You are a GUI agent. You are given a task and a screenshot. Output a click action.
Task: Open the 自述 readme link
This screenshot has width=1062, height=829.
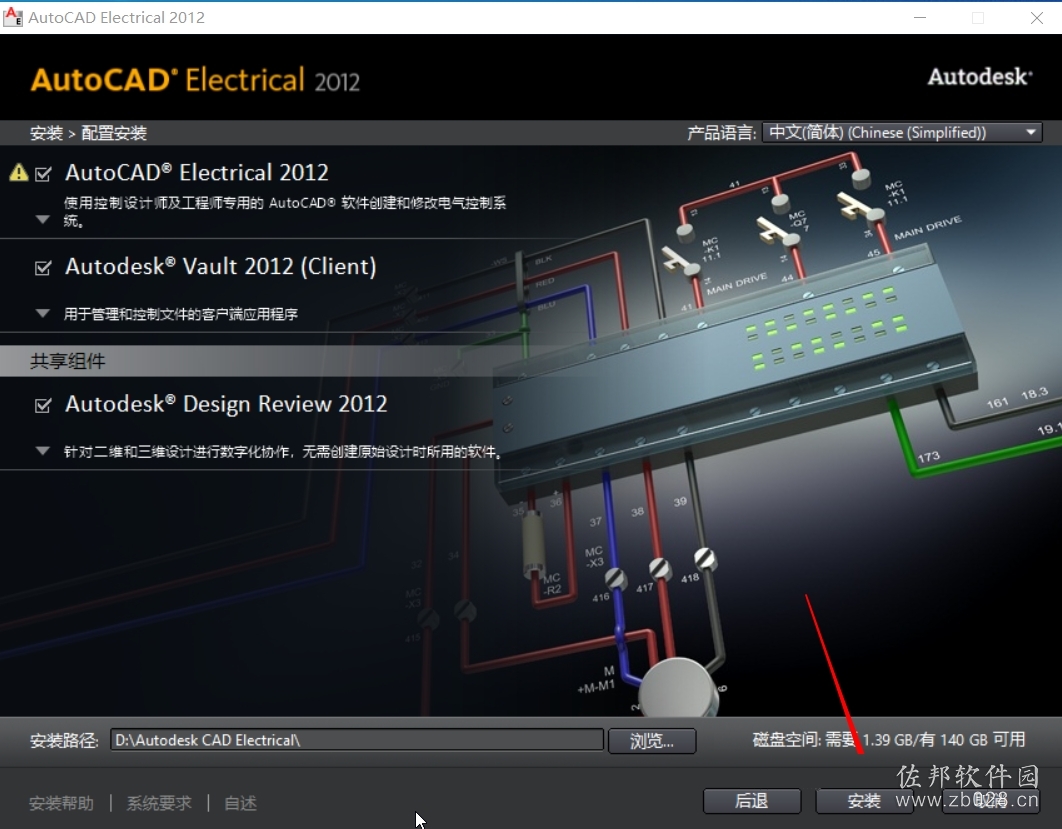[x=240, y=803]
